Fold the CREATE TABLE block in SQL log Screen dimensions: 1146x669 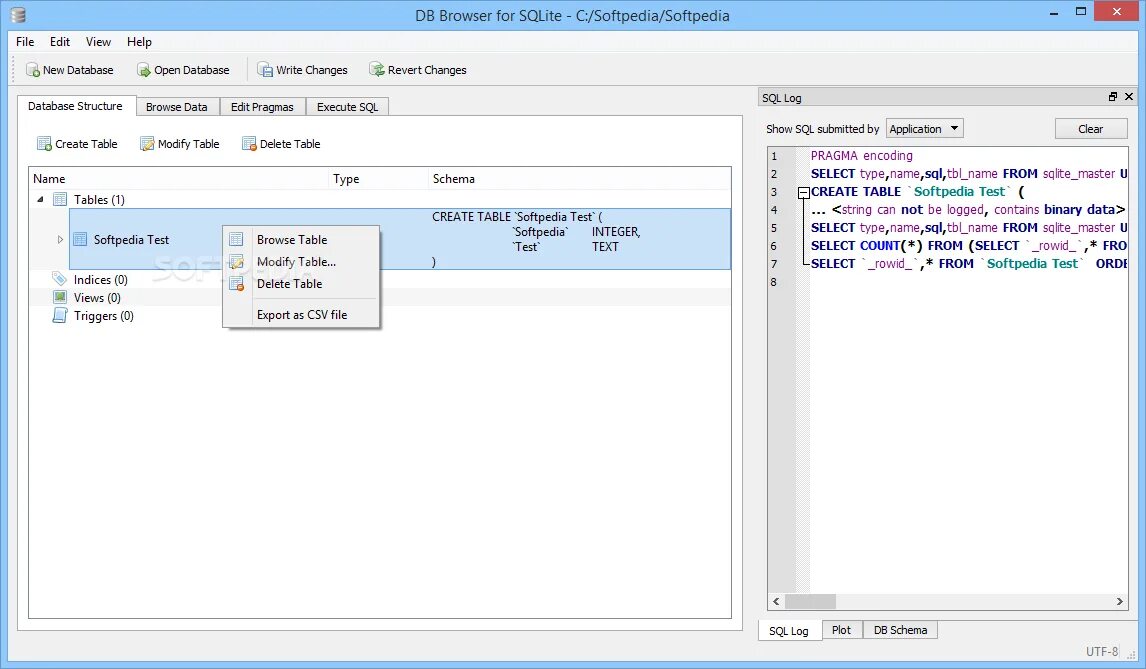[x=803, y=193]
